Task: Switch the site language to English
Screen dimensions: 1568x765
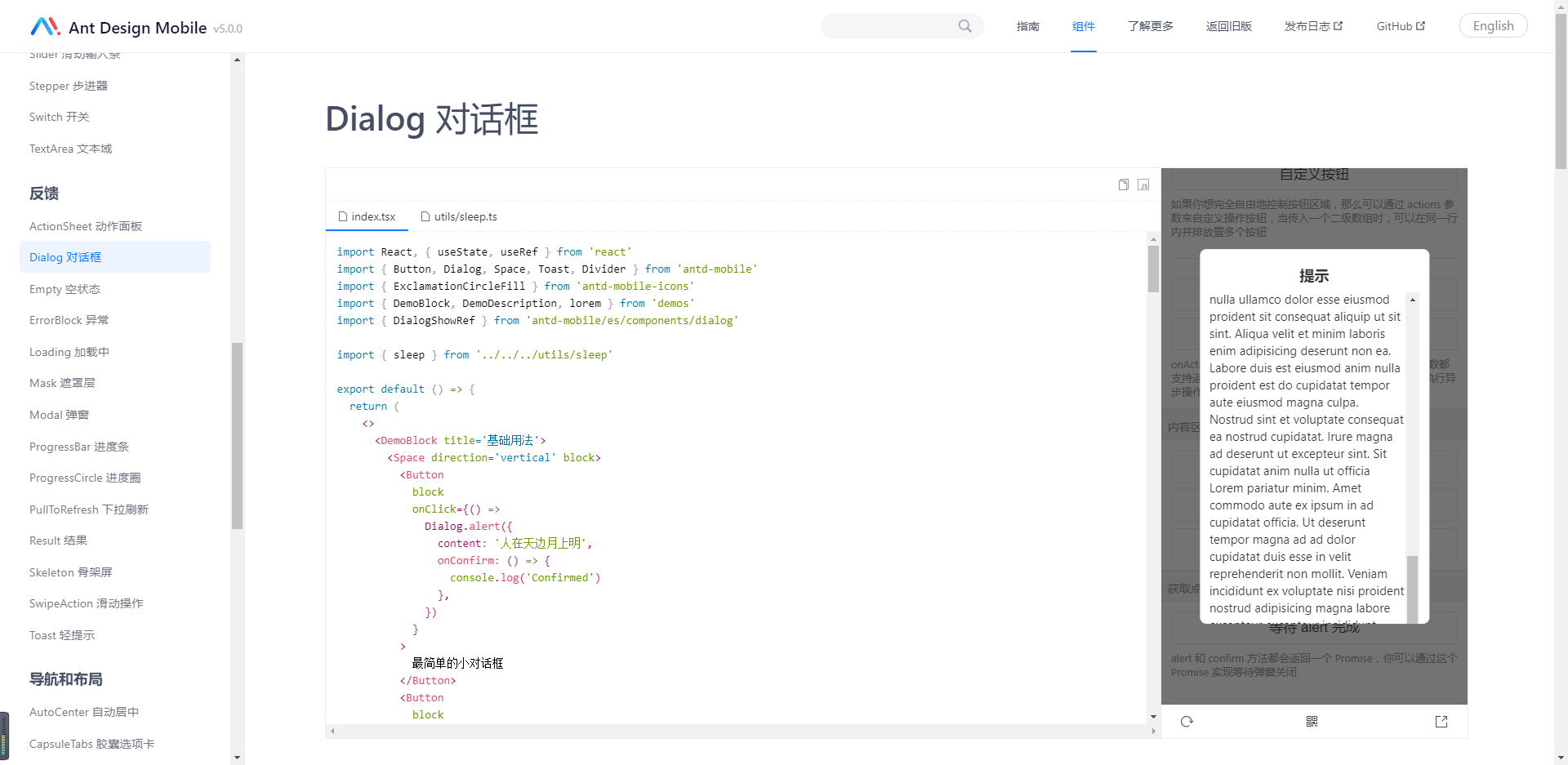Action: point(1494,25)
